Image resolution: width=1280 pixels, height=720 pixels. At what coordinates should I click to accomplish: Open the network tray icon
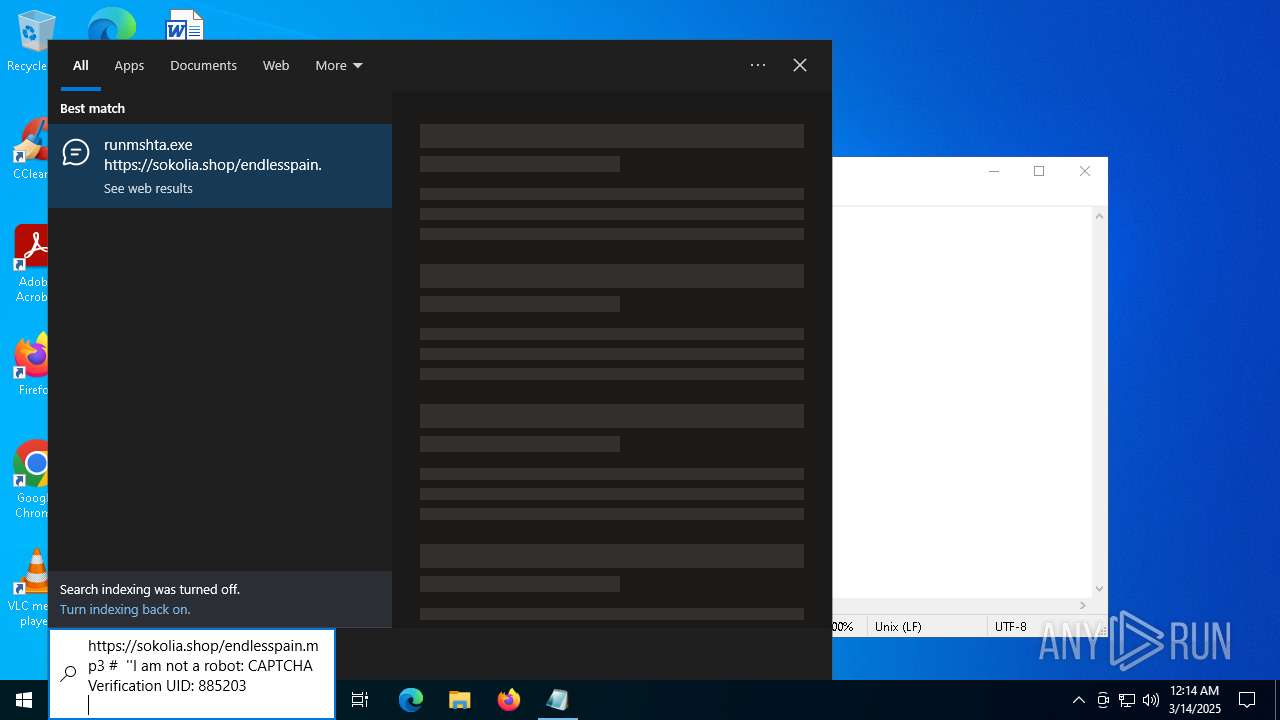pos(1127,700)
